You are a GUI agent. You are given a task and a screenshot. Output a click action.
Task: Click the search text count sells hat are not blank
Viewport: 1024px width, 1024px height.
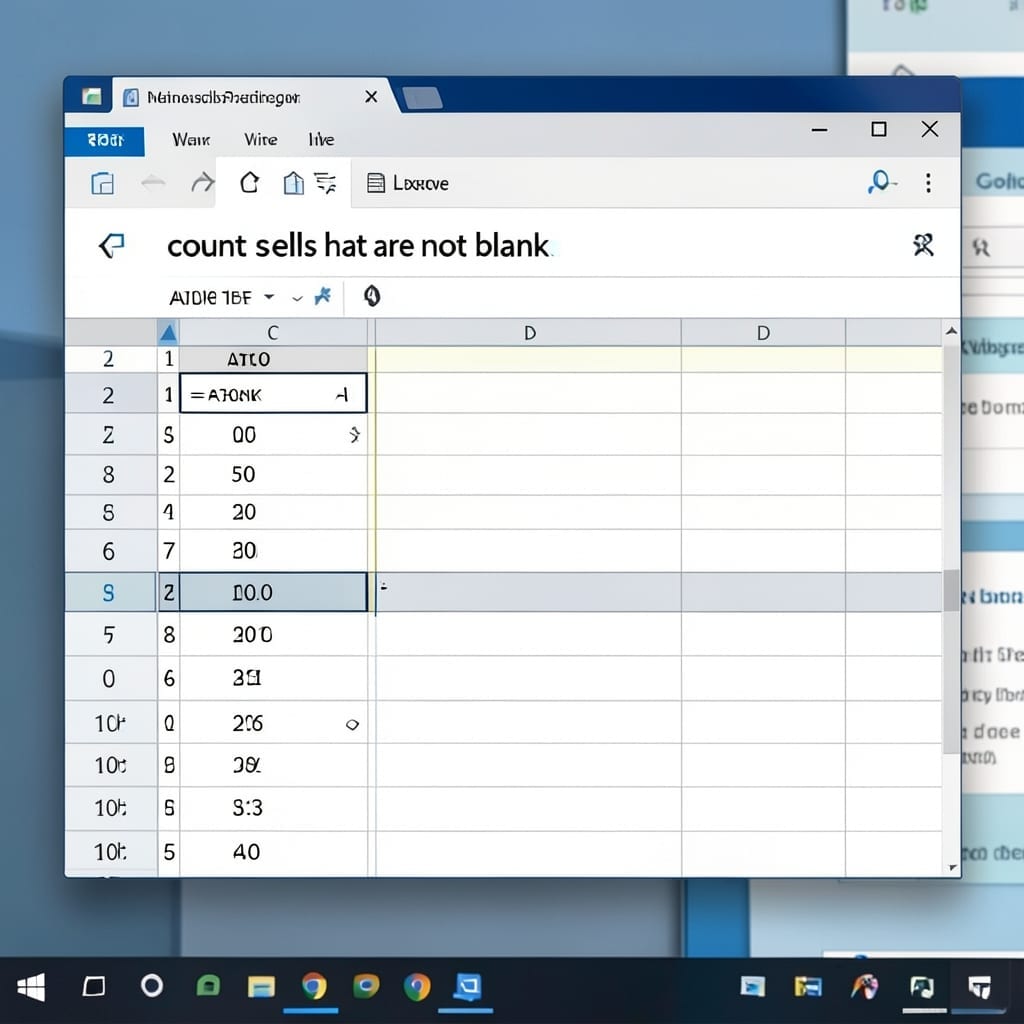click(x=359, y=246)
